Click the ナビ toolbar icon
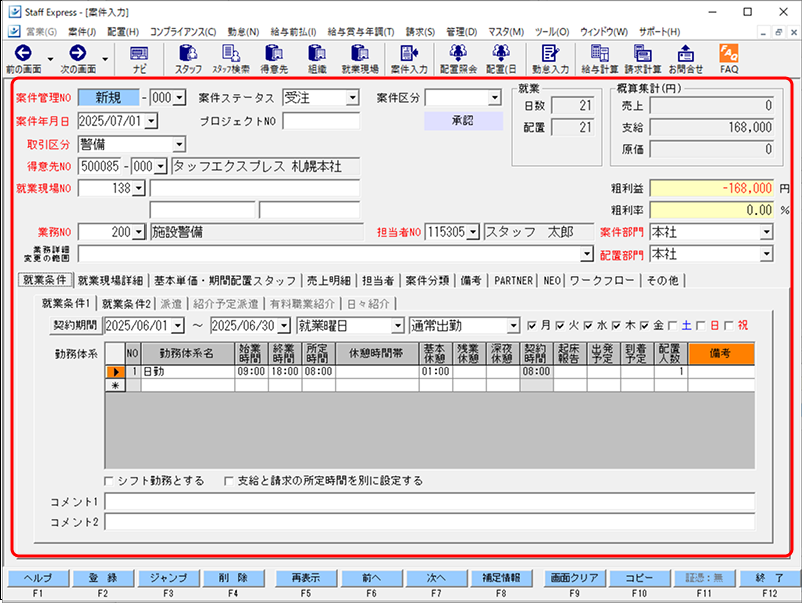This screenshot has width=802, height=603. point(139,58)
